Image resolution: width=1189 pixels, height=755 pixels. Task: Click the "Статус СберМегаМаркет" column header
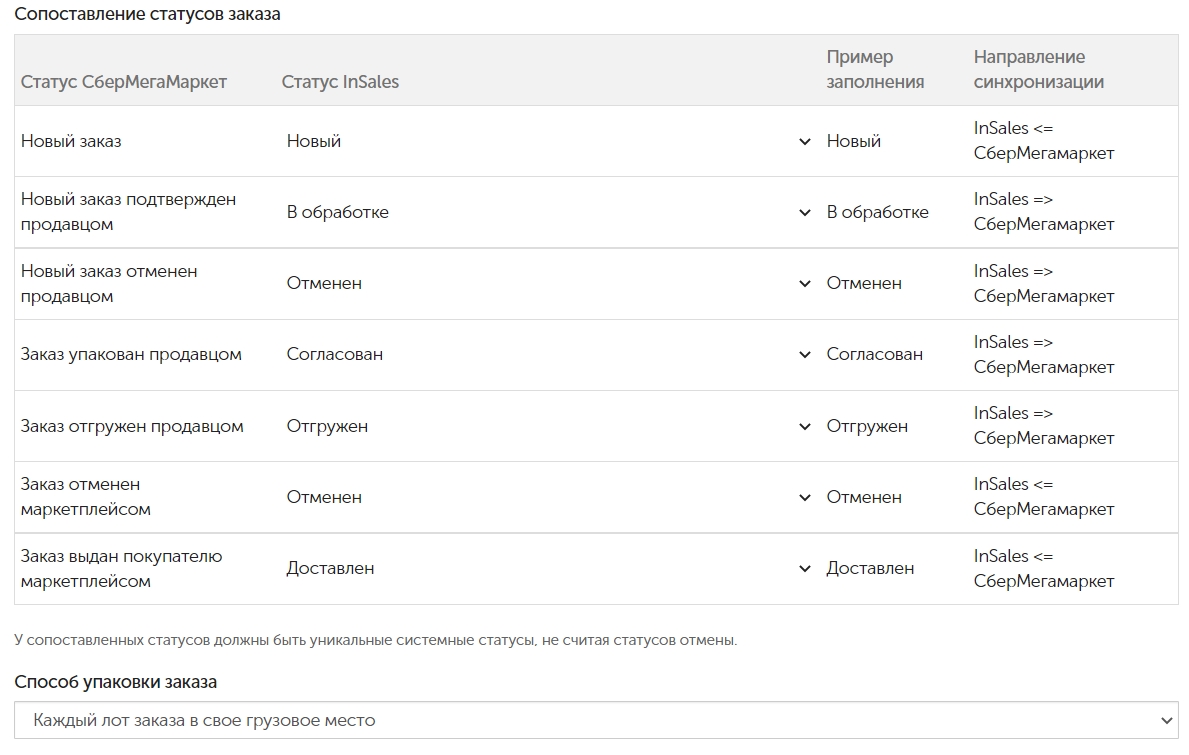(x=124, y=82)
